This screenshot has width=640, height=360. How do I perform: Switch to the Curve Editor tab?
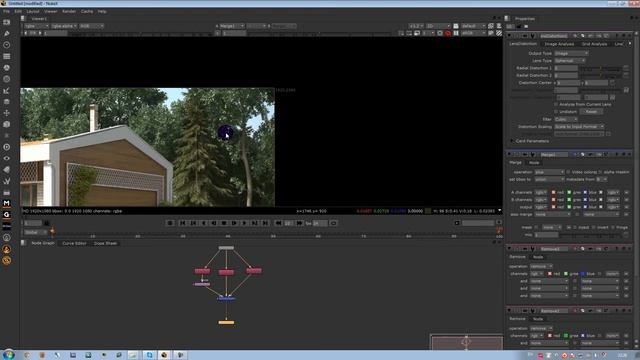click(74, 243)
